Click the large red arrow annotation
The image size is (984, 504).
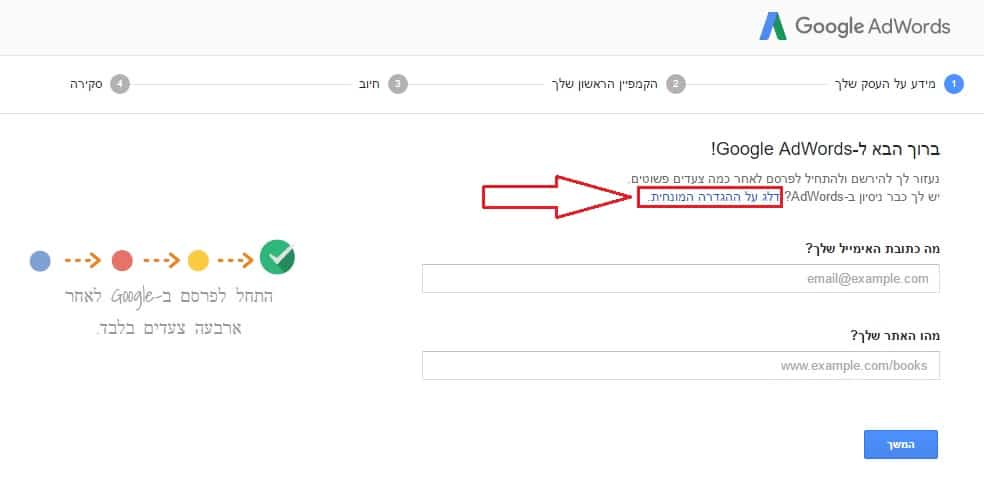click(x=556, y=197)
